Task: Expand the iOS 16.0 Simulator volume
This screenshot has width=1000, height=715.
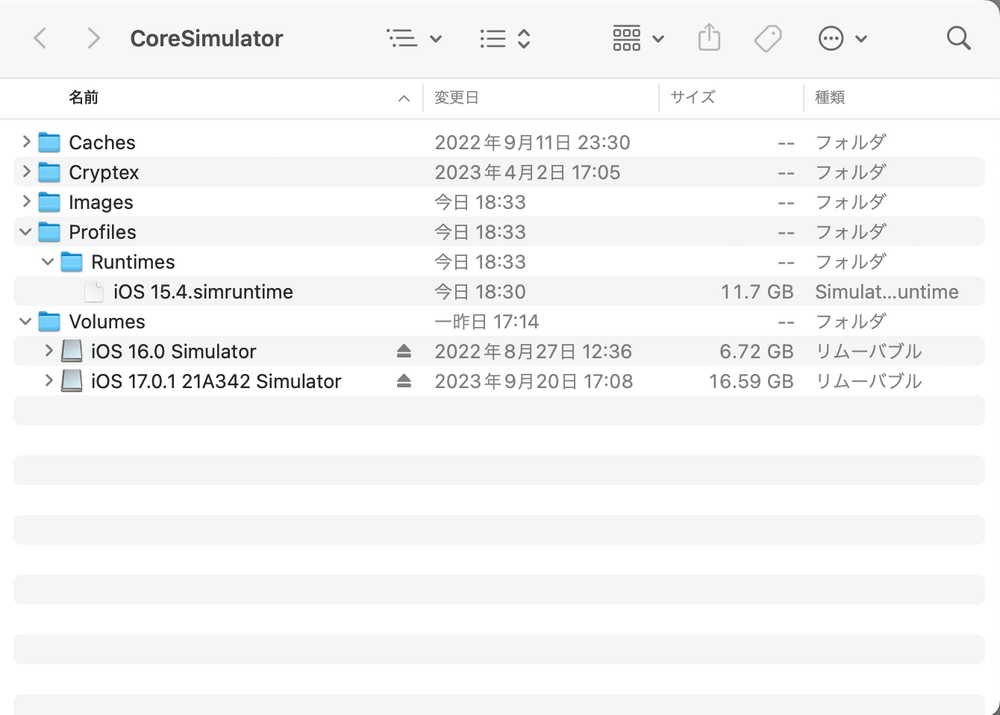Action: (48, 351)
